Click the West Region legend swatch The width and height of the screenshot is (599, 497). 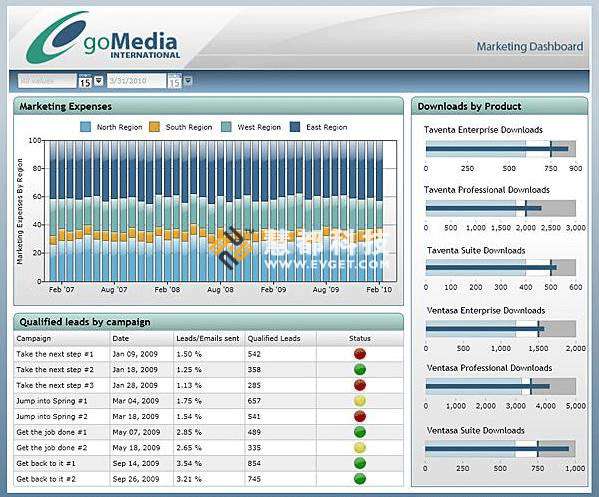(227, 127)
